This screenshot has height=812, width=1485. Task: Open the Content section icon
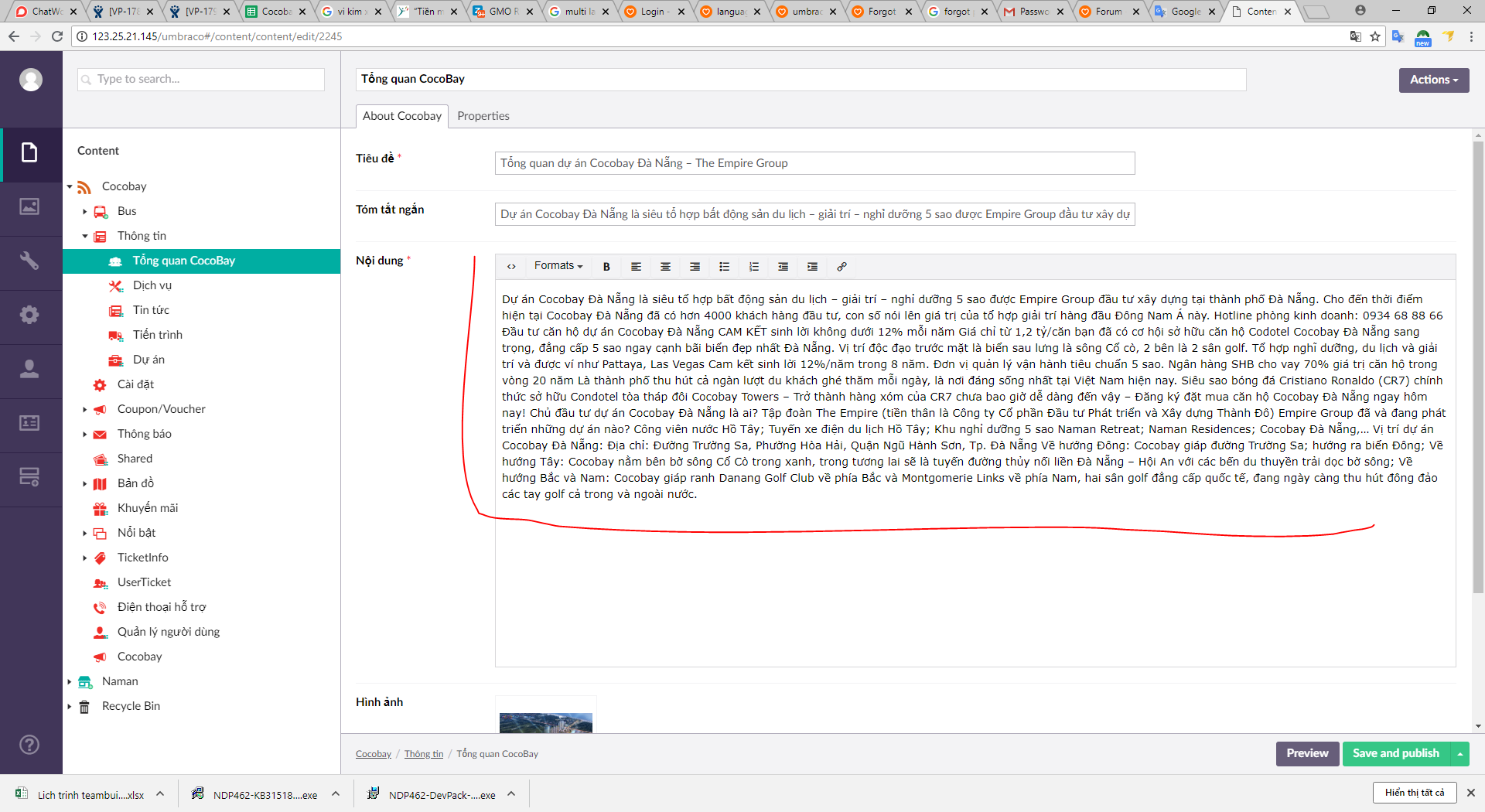click(29, 152)
